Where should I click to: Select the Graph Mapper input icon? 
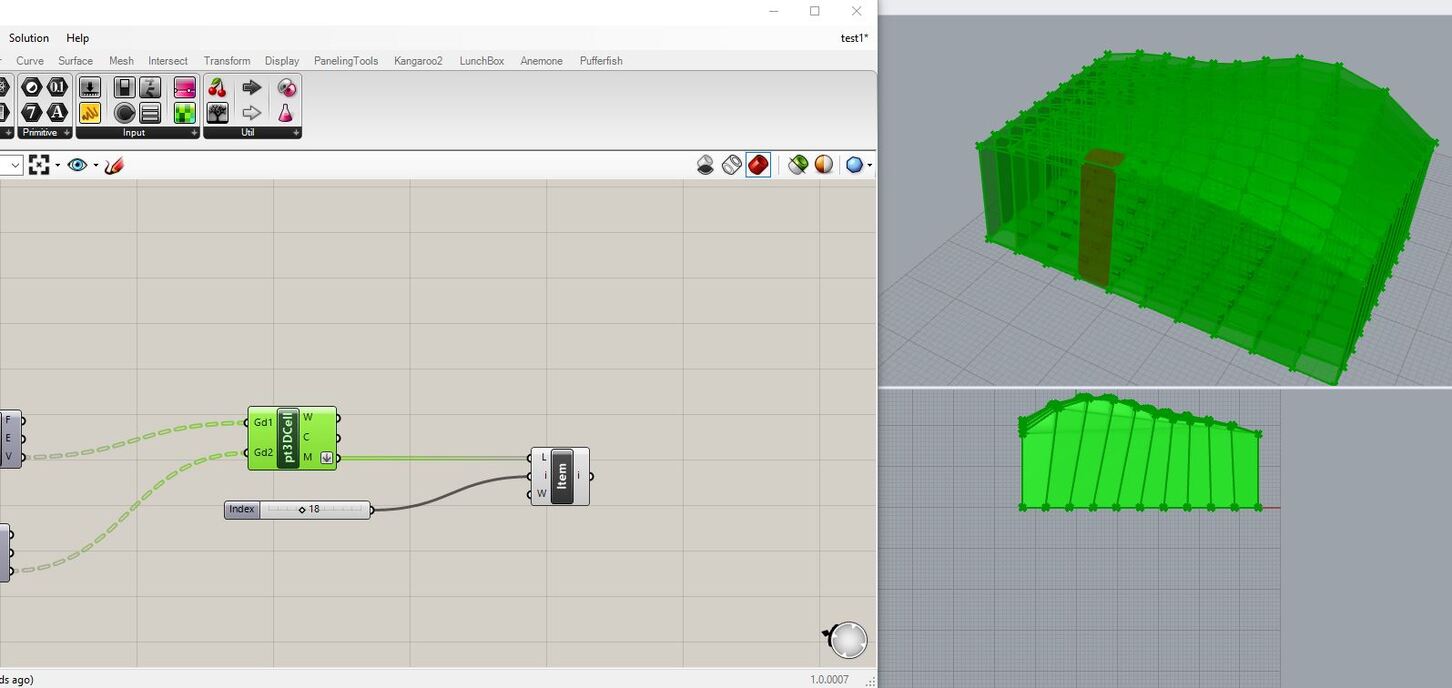coord(89,114)
